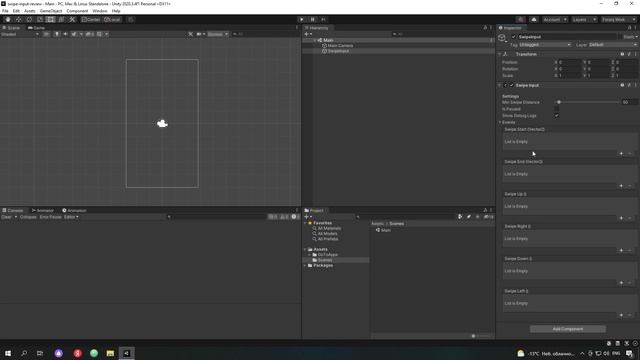Select the Rotate tool in toolbar
The width and height of the screenshot is (640, 360).
[29, 20]
